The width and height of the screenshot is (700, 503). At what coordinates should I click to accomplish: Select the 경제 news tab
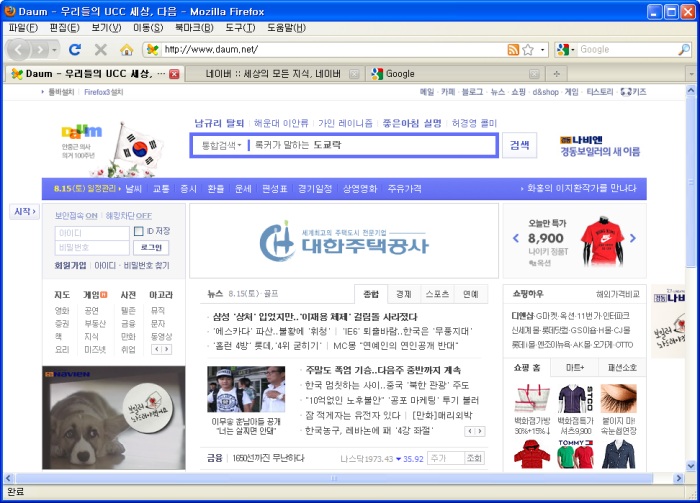[x=404, y=294]
